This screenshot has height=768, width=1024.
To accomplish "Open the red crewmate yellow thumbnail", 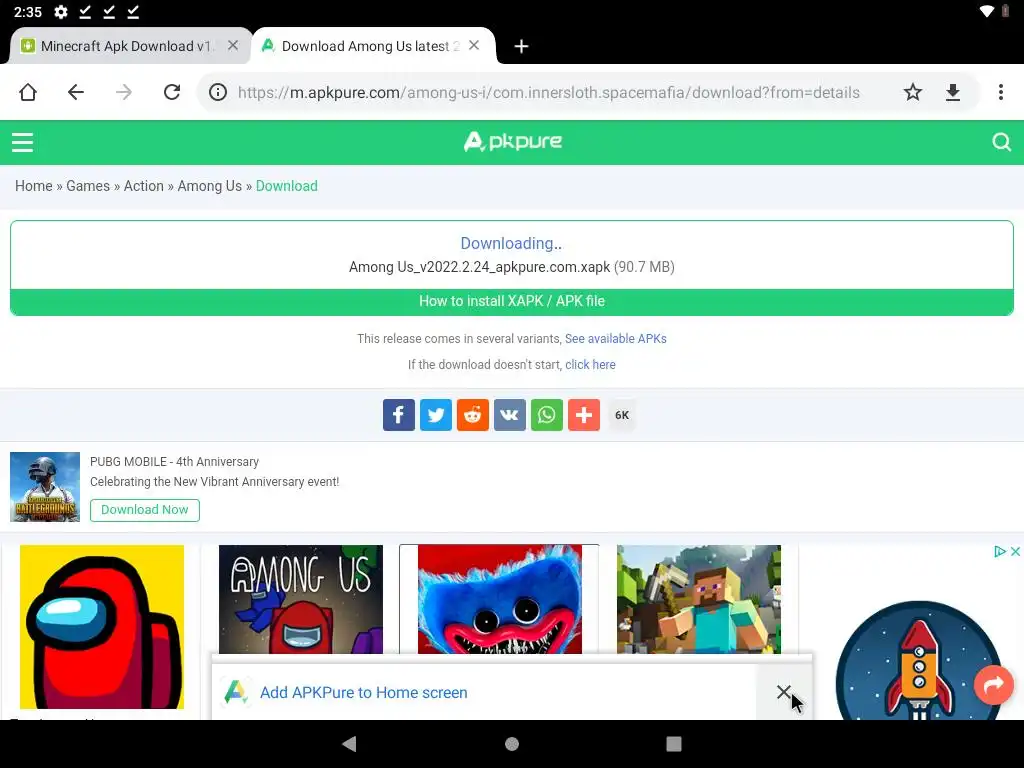I will pos(102,626).
